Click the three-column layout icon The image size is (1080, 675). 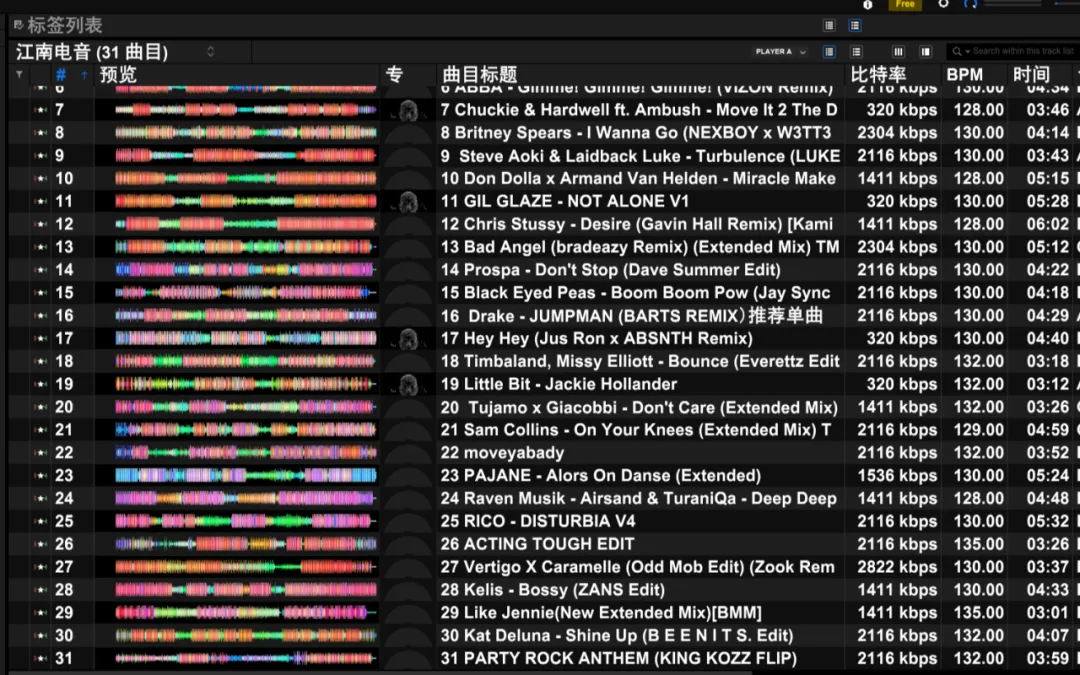point(898,52)
